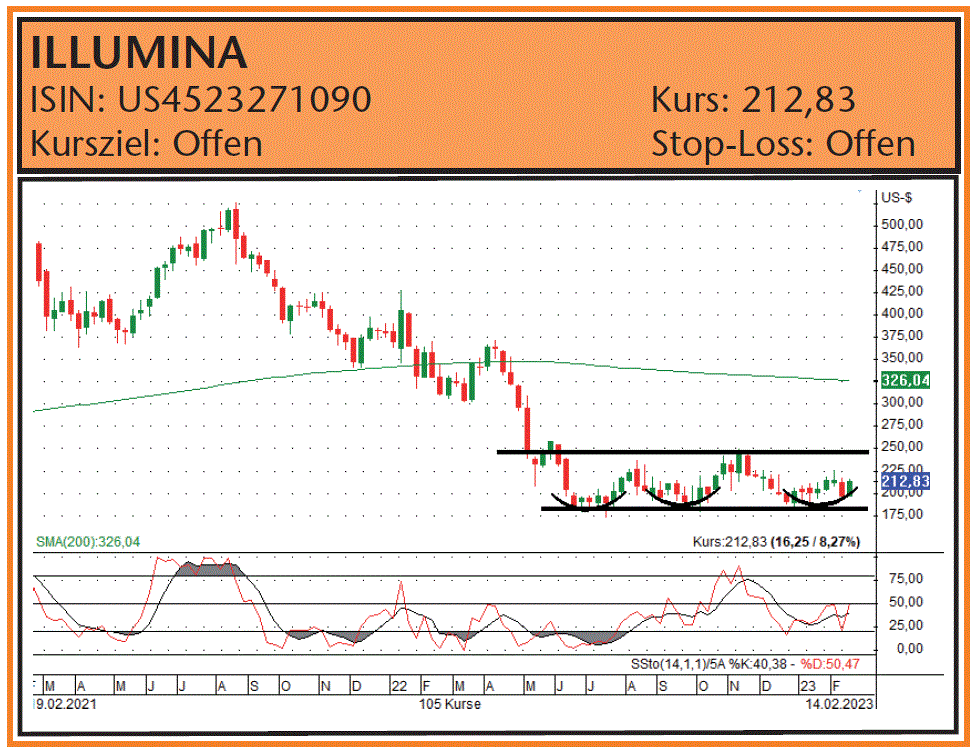Select the 250,00 price axis label
This screenshot has height=750, width=977.
pos(902,447)
